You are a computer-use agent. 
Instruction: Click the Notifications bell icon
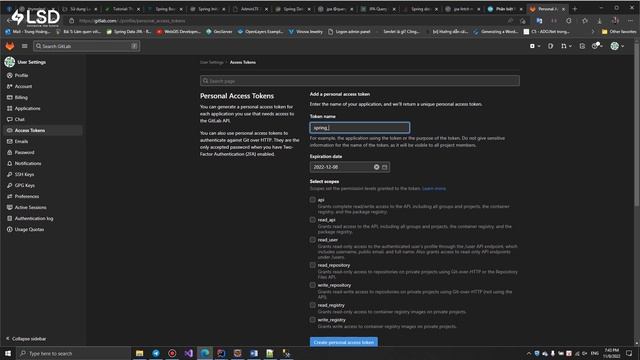point(9,164)
